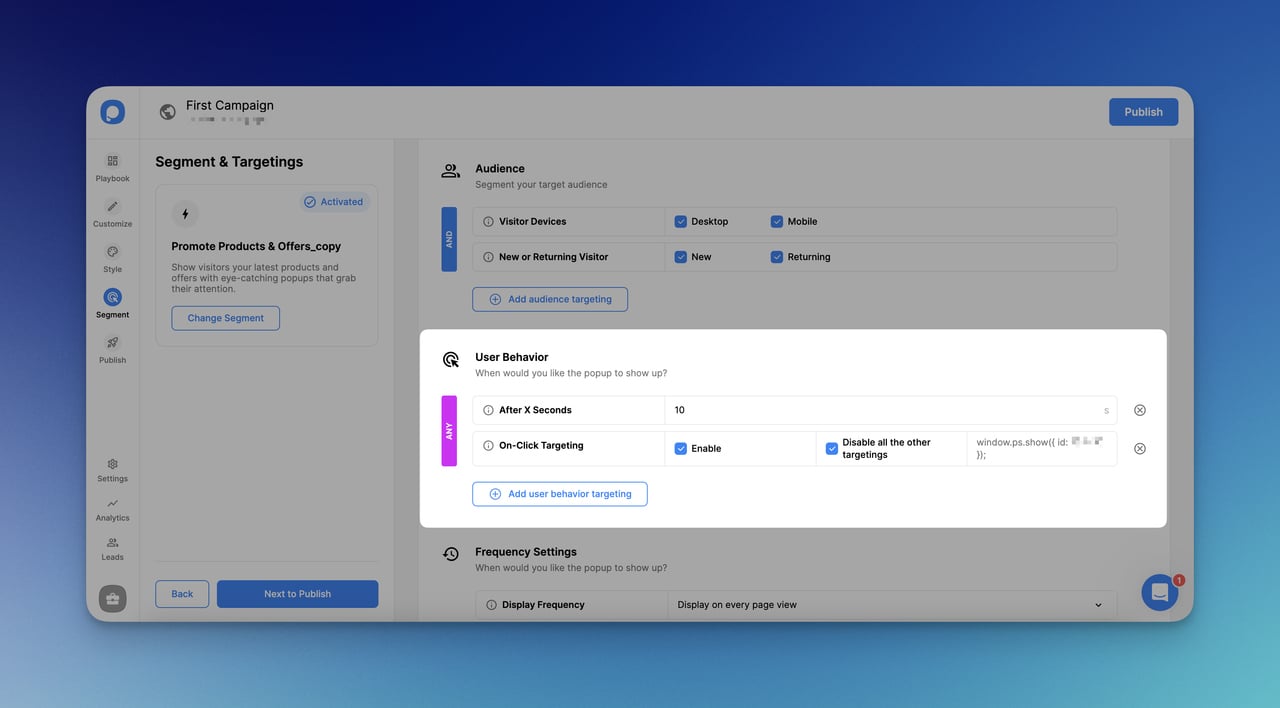The width and height of the screenshot is (1280, 708).
Task: Toggle the 'Disable all the other targetings' checkbox
Action: pyautogui.click(x=831, y=448)
